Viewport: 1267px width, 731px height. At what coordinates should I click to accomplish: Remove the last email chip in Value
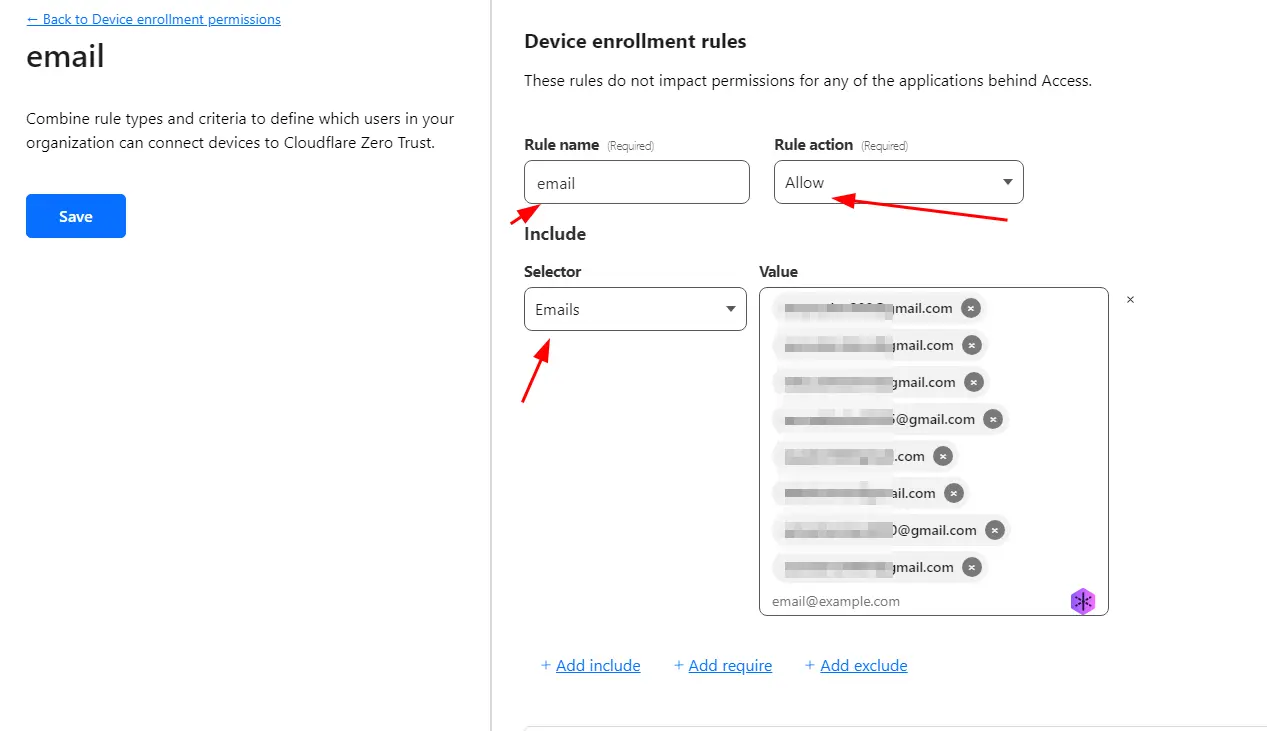[971, 567]
